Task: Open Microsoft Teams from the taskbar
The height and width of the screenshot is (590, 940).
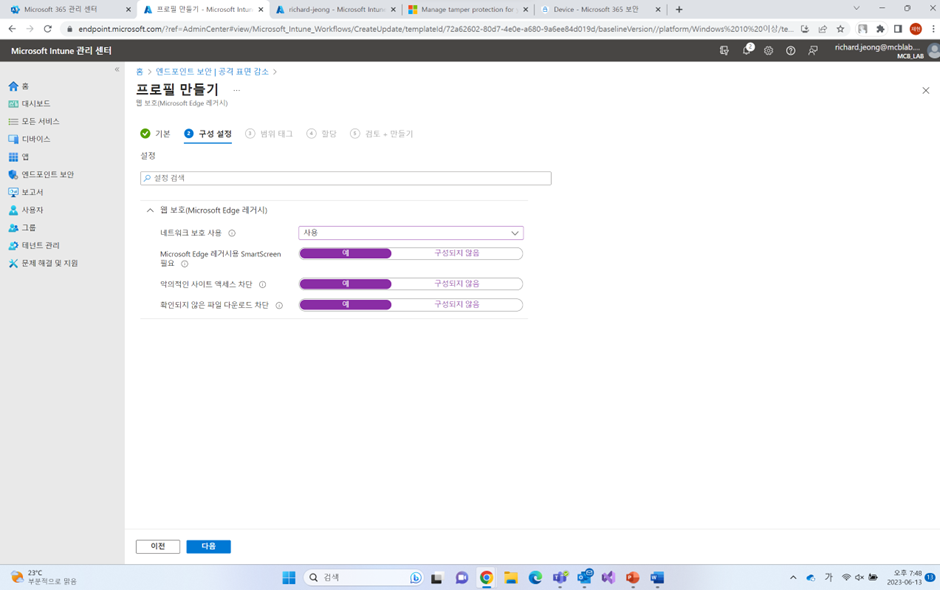Action: click(x=560, y=577)
